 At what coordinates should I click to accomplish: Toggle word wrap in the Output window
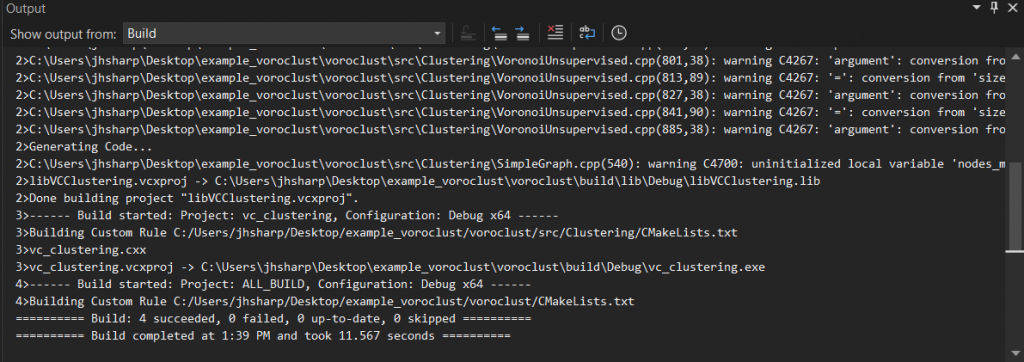[587, 33]
